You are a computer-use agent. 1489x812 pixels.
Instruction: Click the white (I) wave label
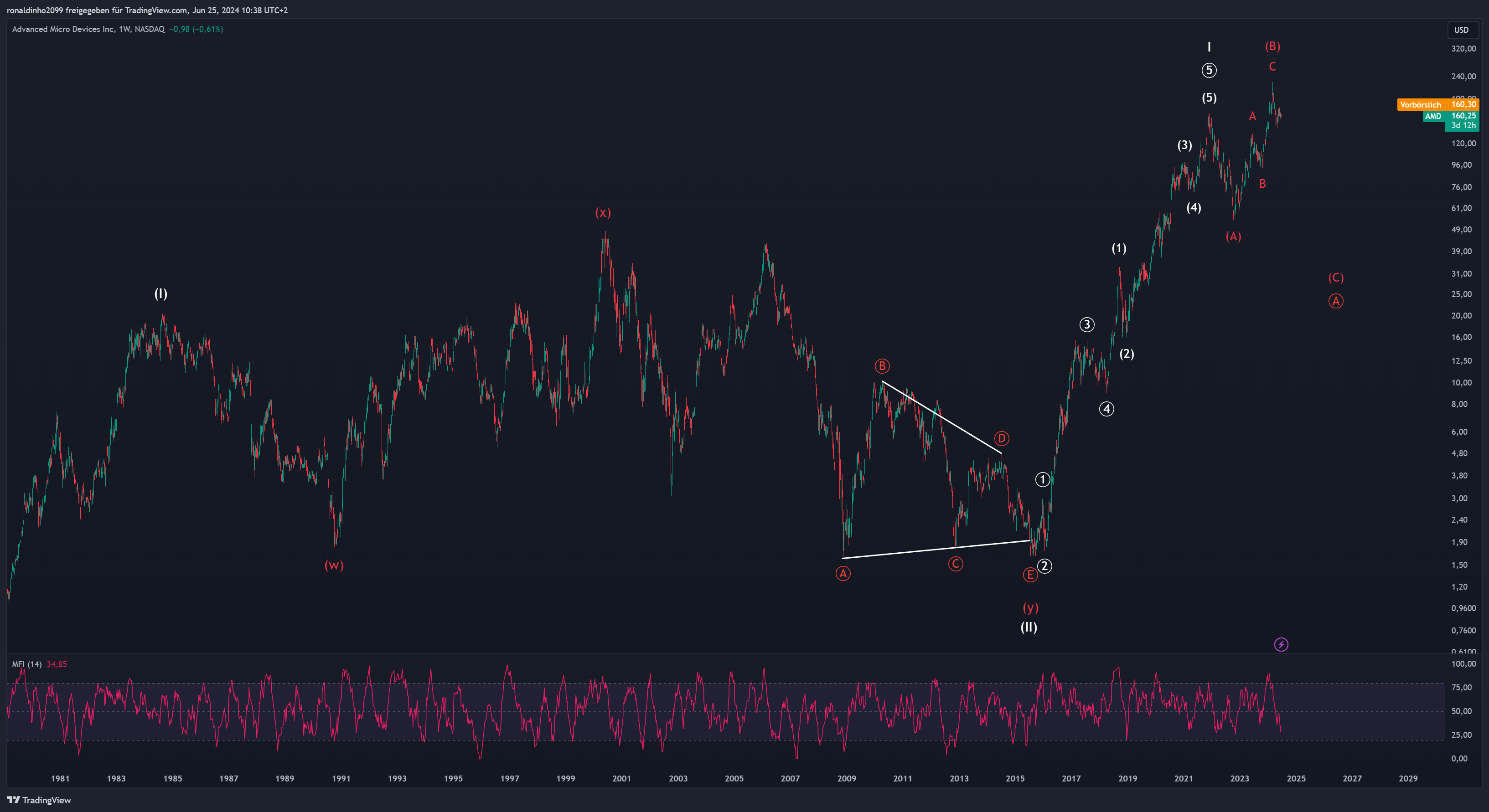160,294
